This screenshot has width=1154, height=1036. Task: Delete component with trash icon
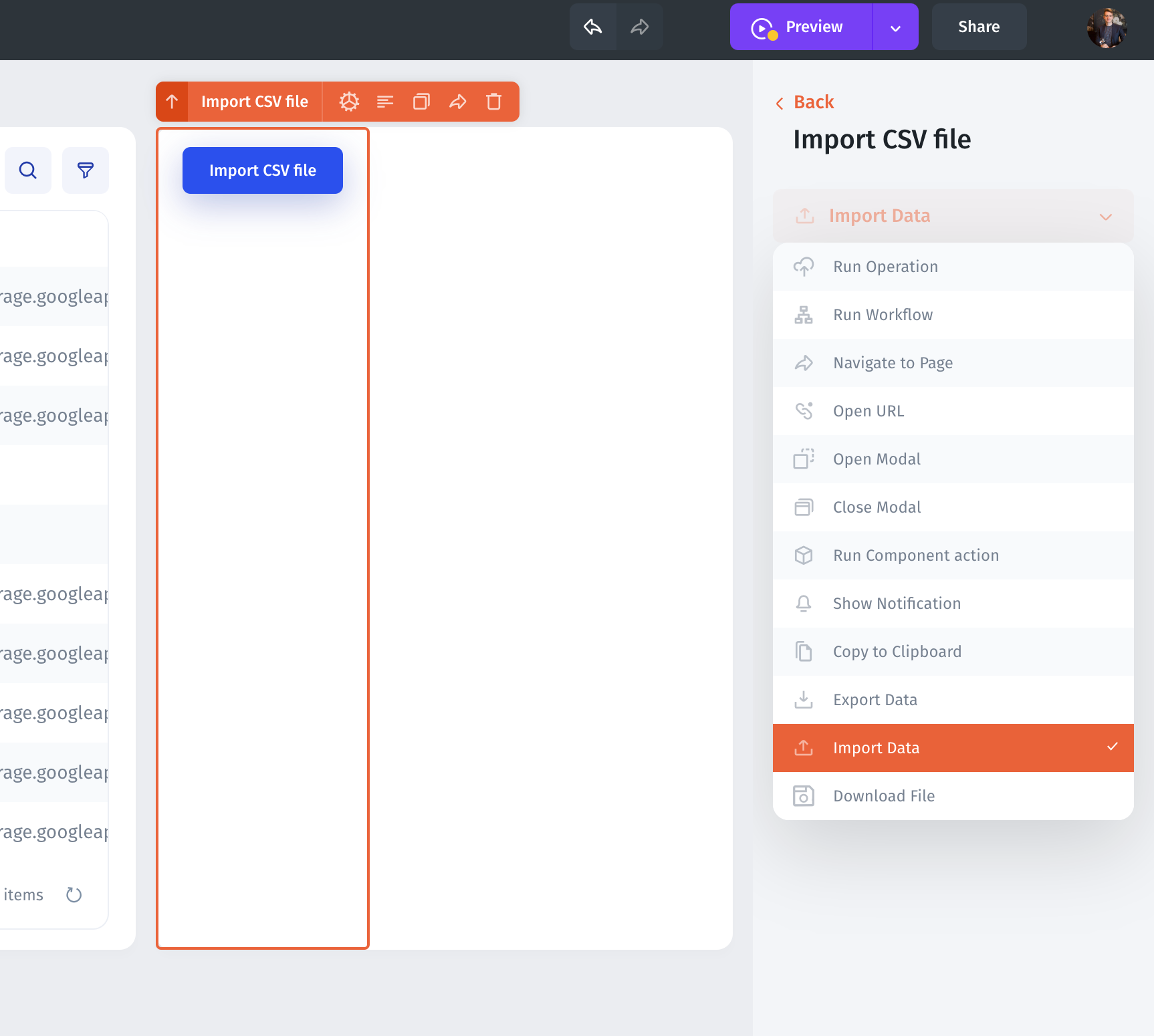[x=494, y=102]
